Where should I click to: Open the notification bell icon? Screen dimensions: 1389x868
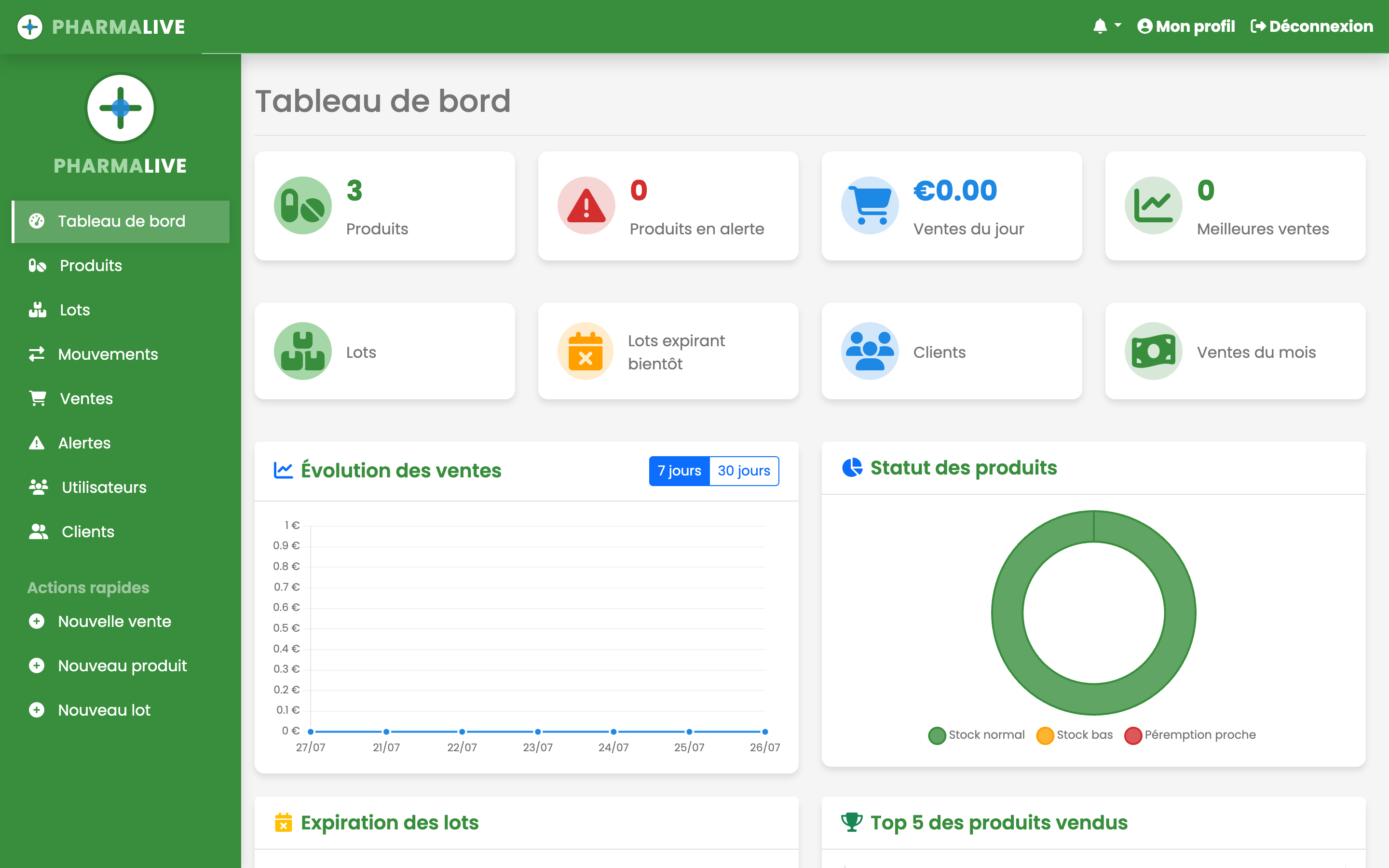[x=1100, y=27]
